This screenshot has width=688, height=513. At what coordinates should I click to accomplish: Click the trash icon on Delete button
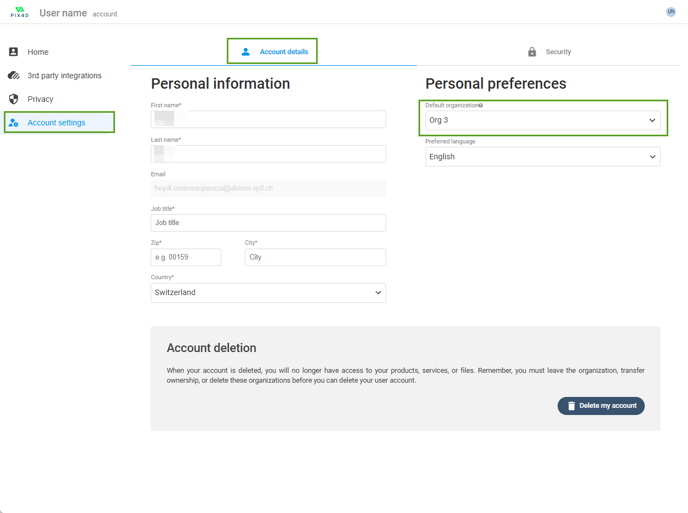(571, 406)
